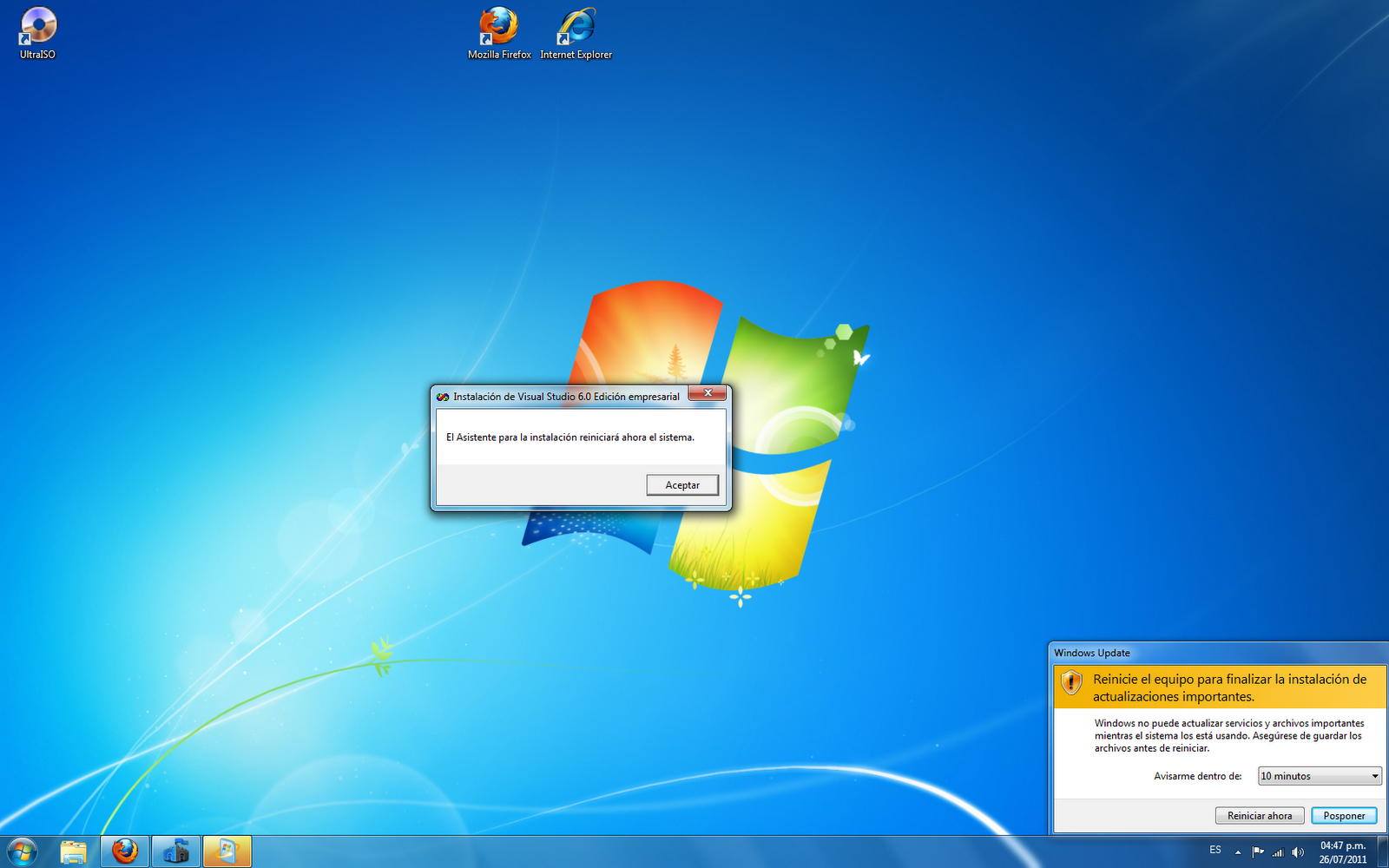The height and width of the screenshot is (868, 1389).
Task: Click Aceptar in the Visual Studio dialog
Action: pos(682,485)
